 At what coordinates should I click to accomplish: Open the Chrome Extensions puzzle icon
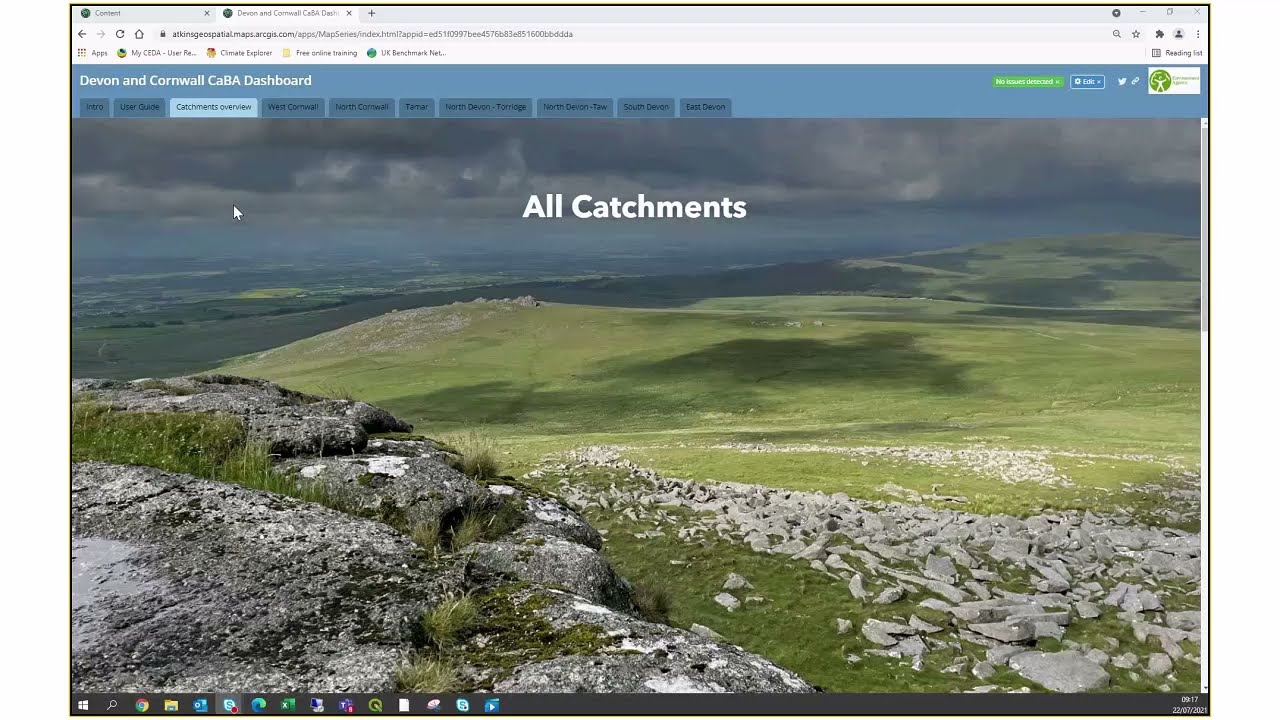coord(1160,34)
